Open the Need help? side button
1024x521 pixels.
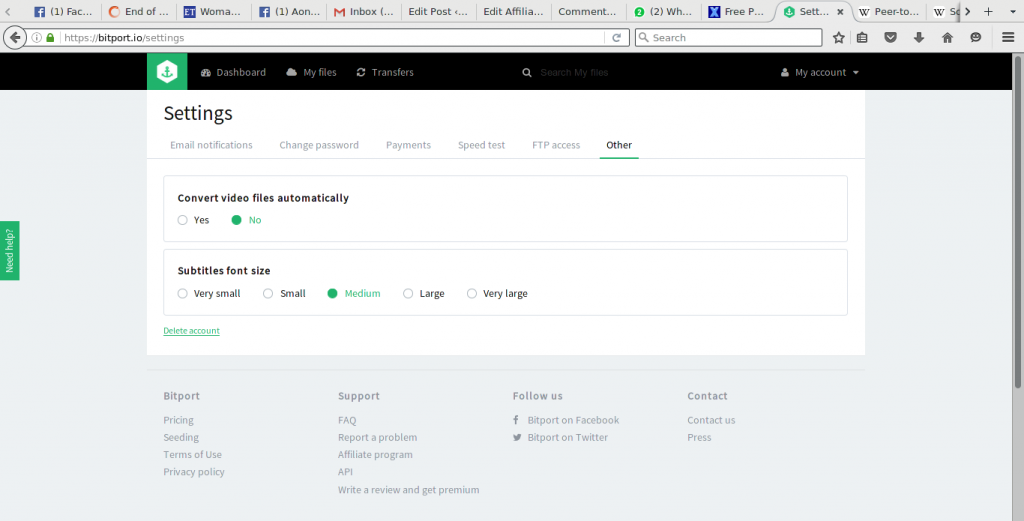[x=9, y=250]
